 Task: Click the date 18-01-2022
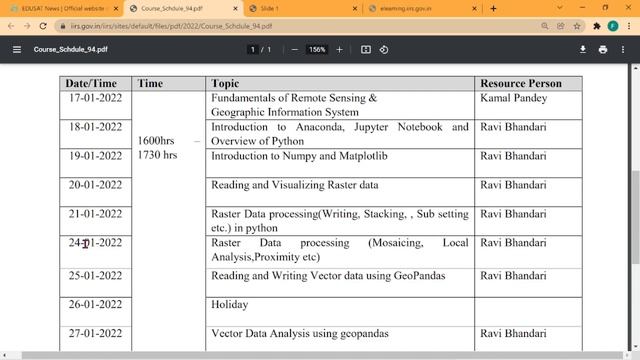tap(95, 127)
